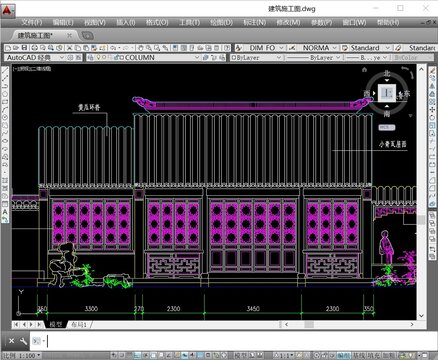Click the Cut scissors icon
This screenshot has width=438, height=360.
click(x=69, y=48)
